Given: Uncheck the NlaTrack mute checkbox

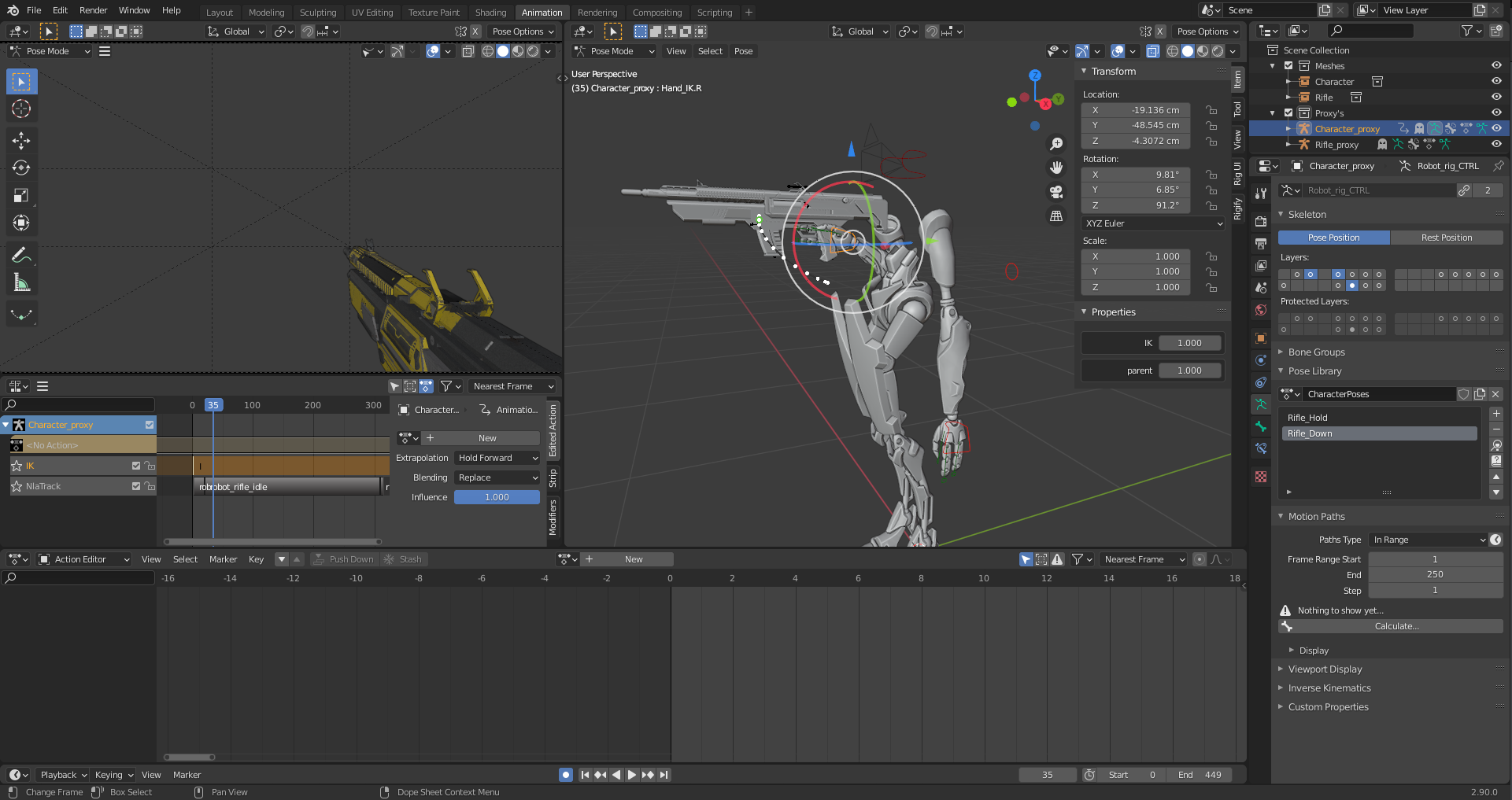Looking at the screenshot, I should (136, 486).
